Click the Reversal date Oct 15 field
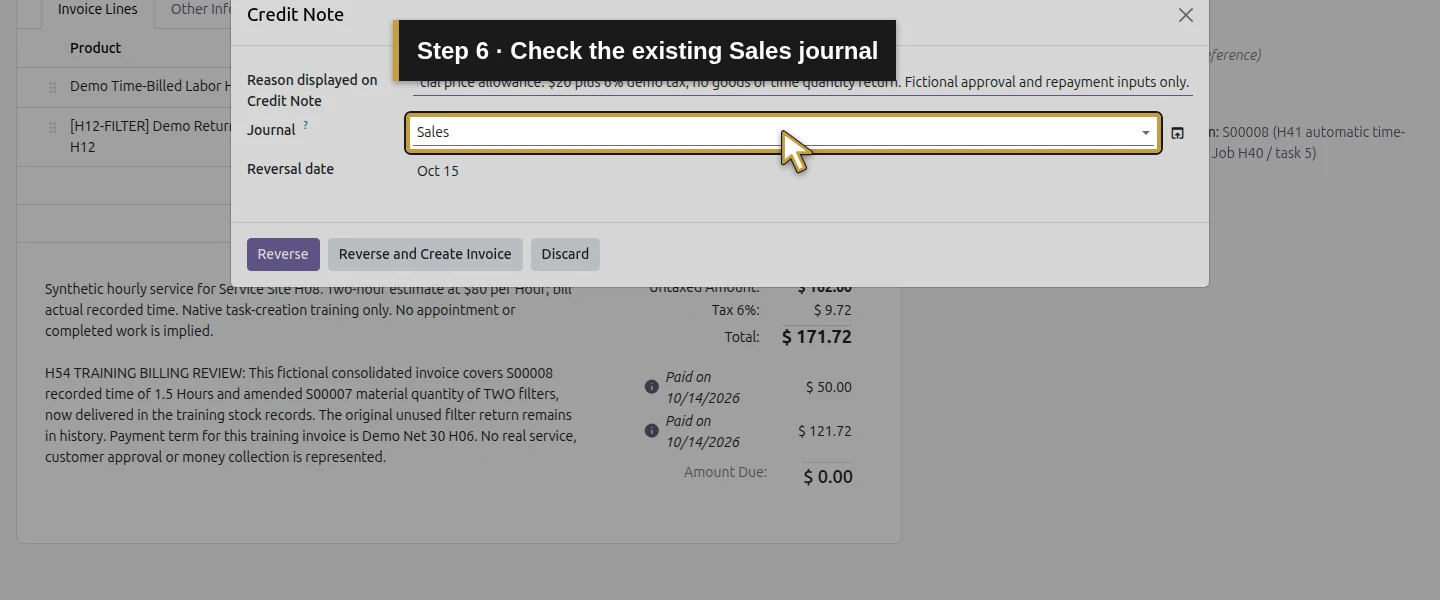Image resolution: width=1440 pixels, height=600 pixels. (x=438, y=171)
